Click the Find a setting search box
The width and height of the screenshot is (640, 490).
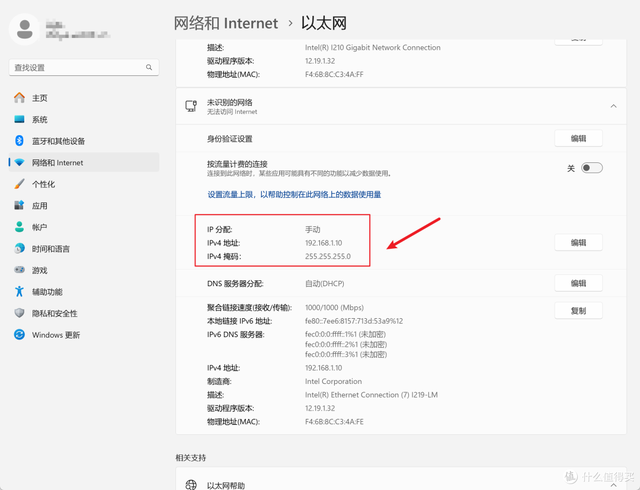(x=83, y=67)
